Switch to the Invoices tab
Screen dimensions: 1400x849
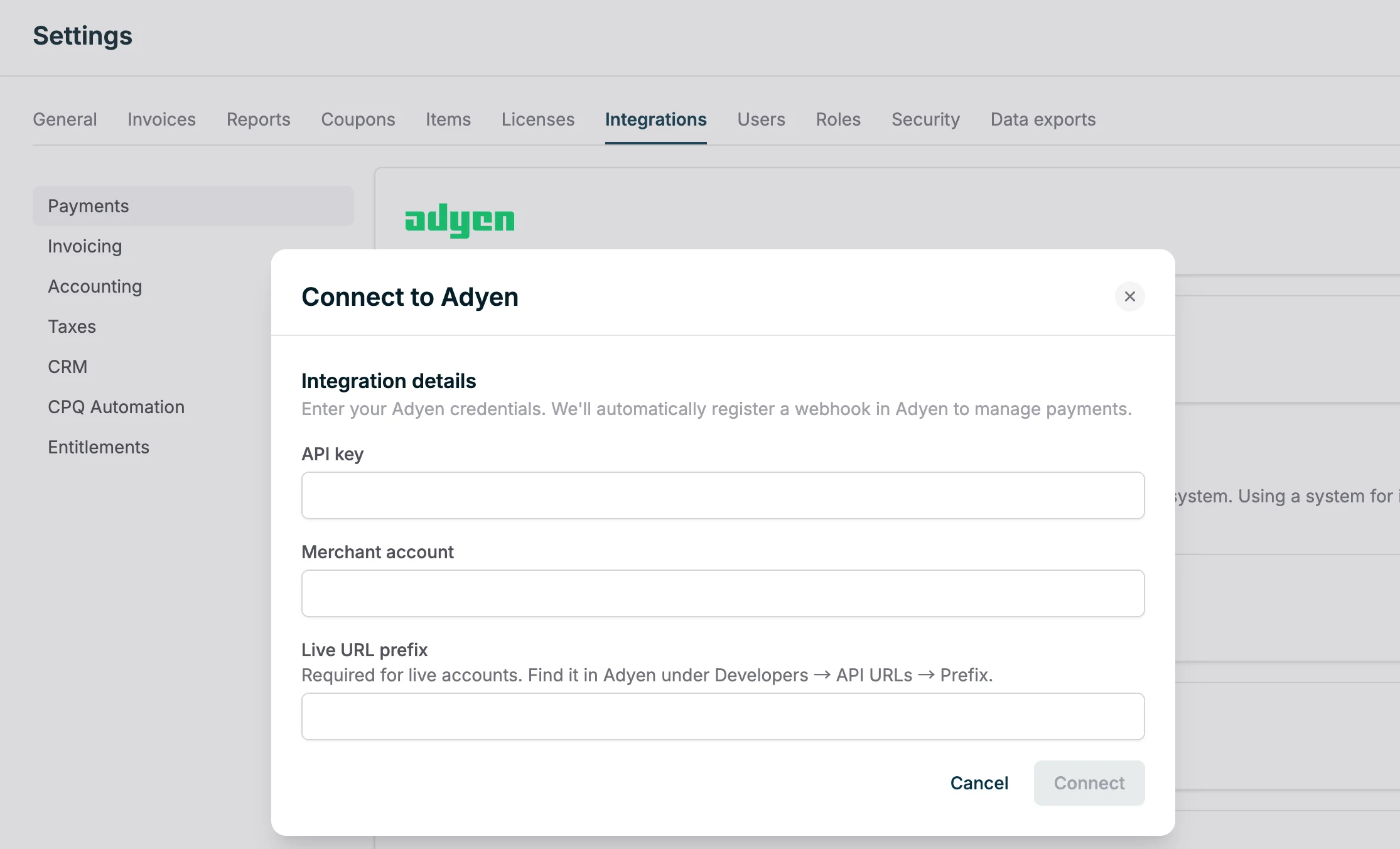[161, 119]
